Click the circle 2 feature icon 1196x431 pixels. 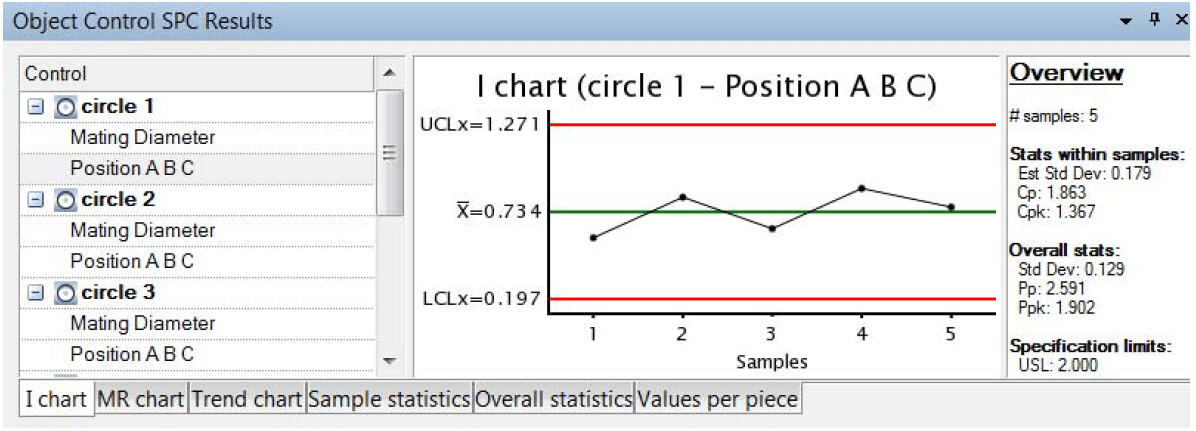click(x=66, y=201)
